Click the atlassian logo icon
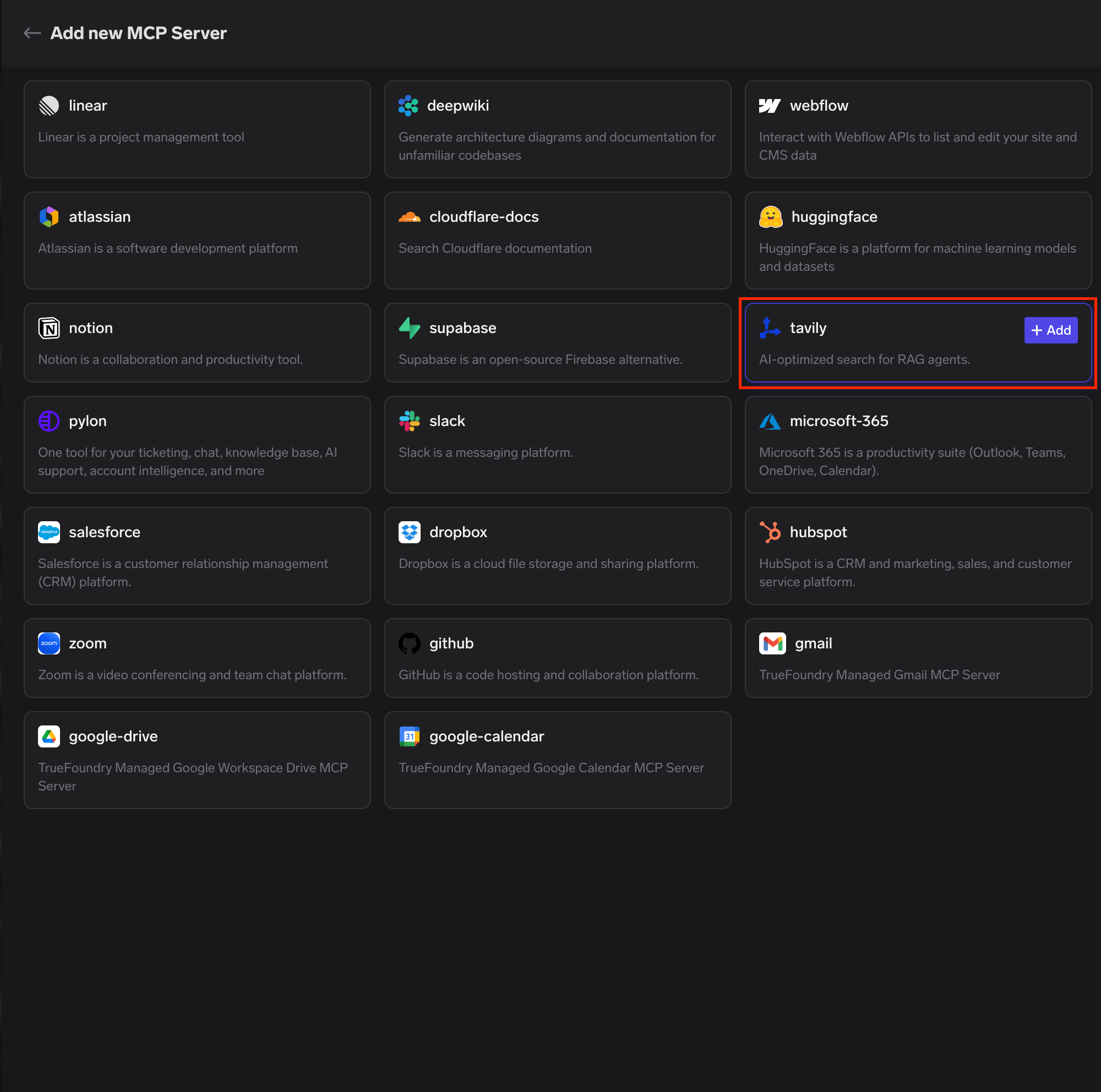Image resolution: width=1101 pixels, height=1092 pixels. [49, 216]
